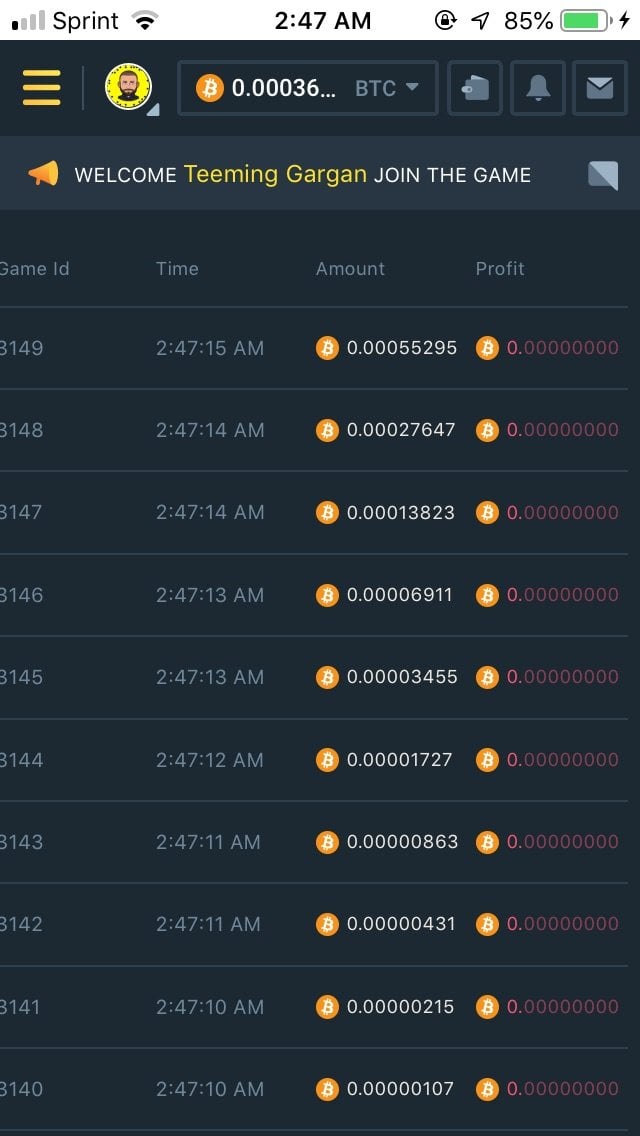Open the mail inbox icon
Viewport: 640px width, 1136px height.
pos(600,88)
